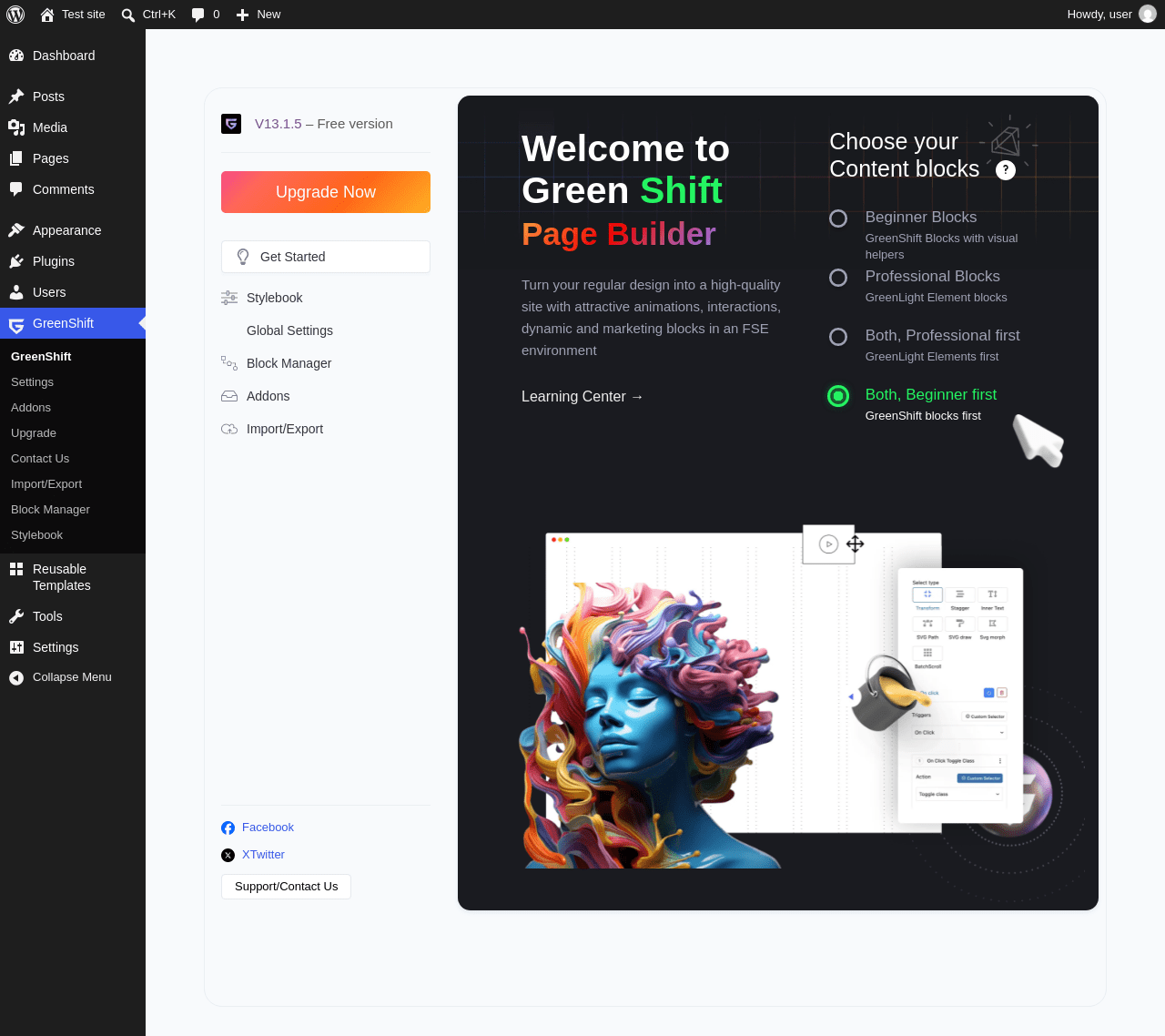The height and width of the screenshot is (1036, 1165).
Task: Click GreenShift heading in the submenu
Action: tap(41, 357)
